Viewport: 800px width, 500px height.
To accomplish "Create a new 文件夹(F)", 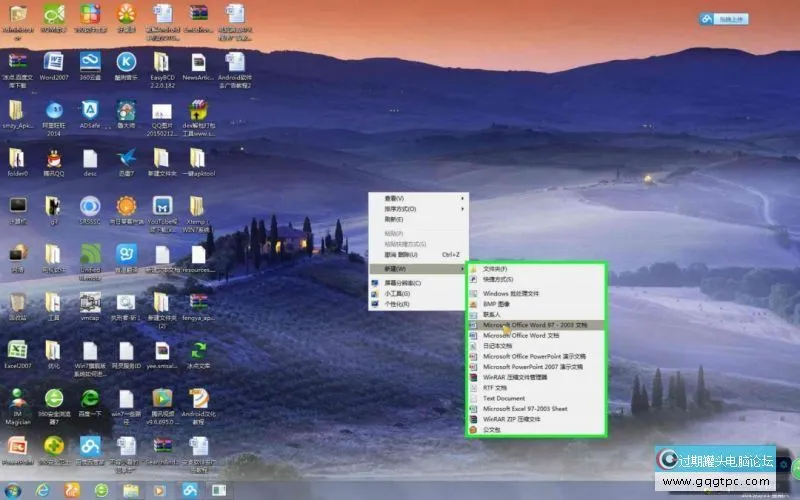I will [536, 269].
